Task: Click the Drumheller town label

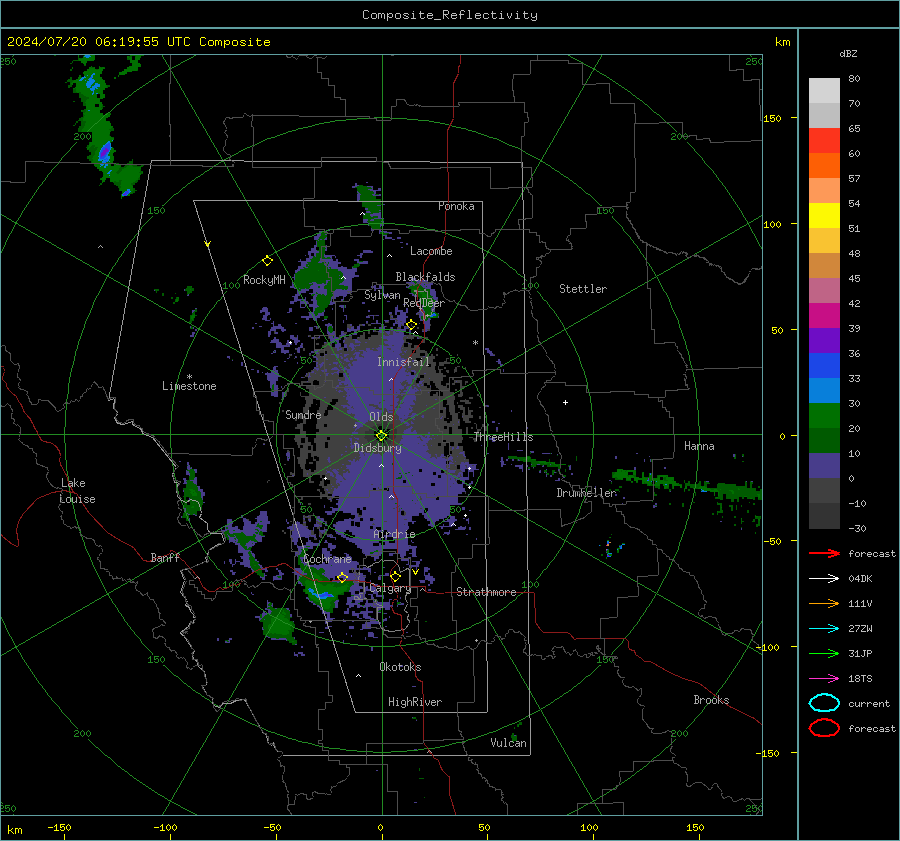Action: coord(587,493)
